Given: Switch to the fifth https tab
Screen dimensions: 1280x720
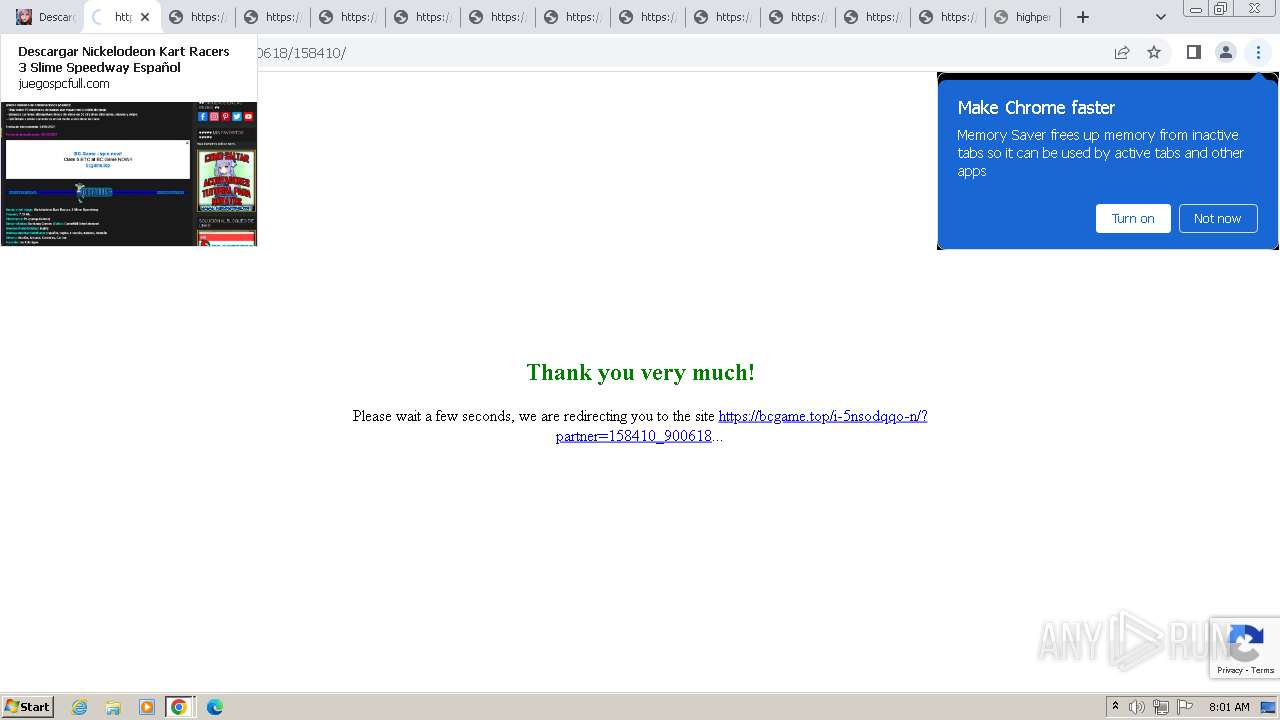Looking at the screenshot, I should (x=348, y=17).
